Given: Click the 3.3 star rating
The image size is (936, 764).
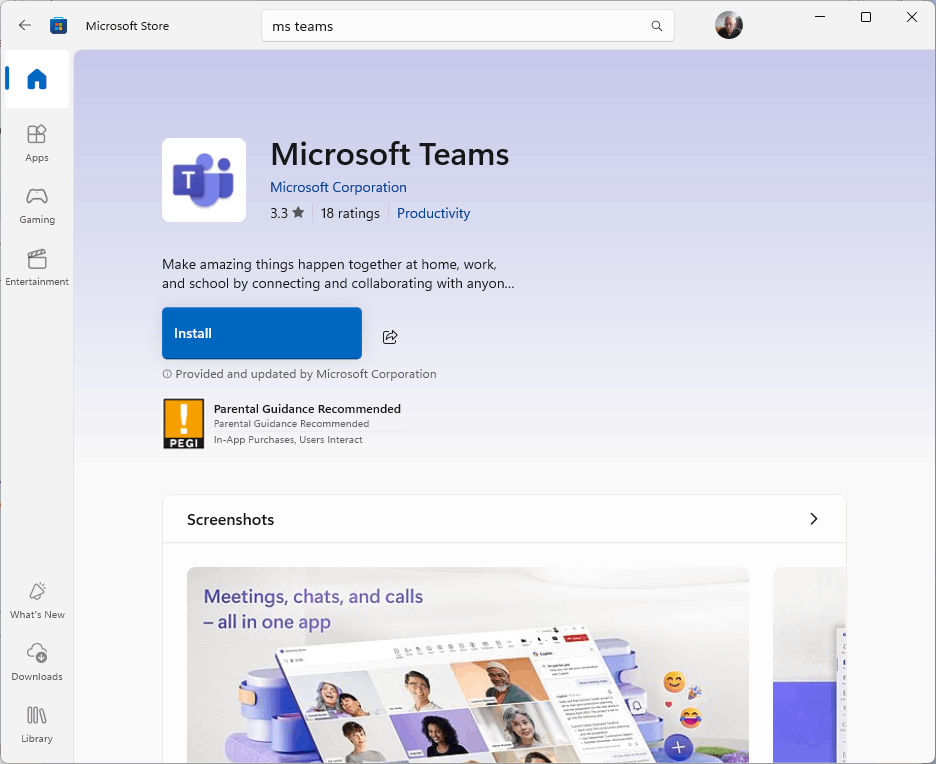Looking at the screenshot, I should point(287,213).
